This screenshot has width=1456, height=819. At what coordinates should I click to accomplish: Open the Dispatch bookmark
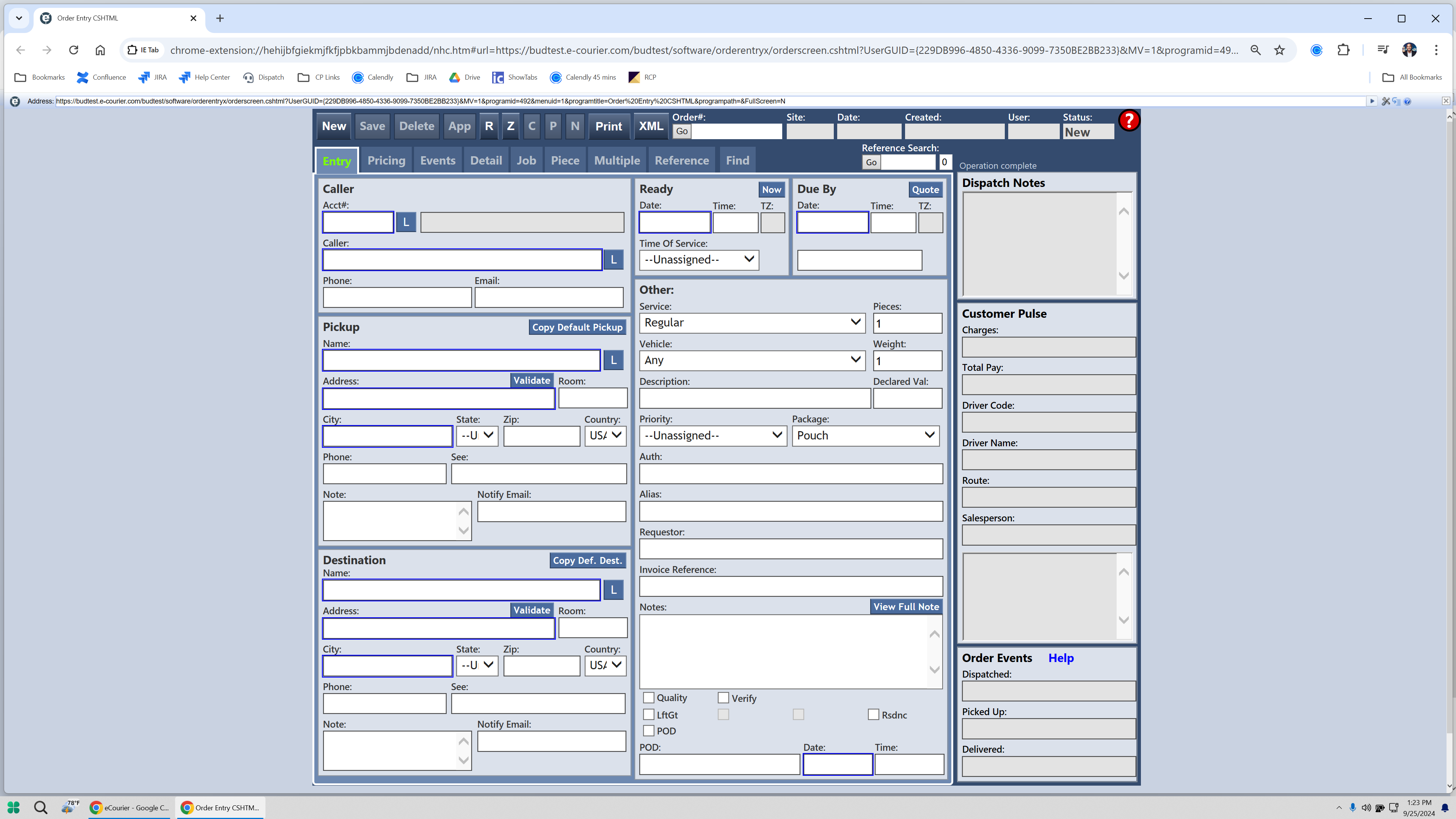point(264,77)
